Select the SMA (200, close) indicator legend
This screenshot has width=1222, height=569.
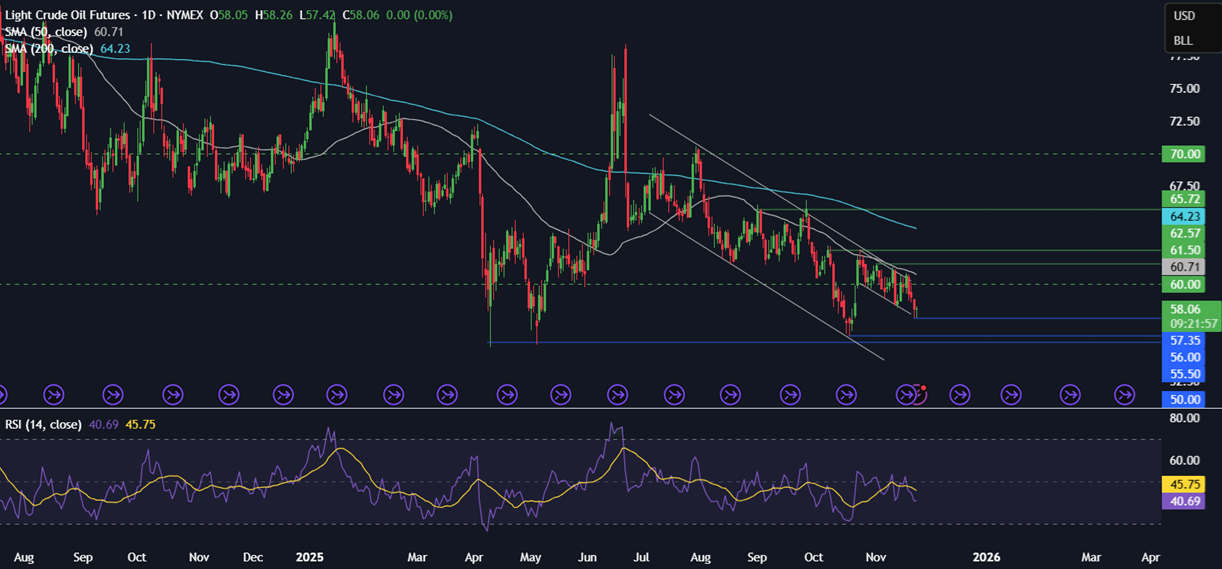pos(49,48)
